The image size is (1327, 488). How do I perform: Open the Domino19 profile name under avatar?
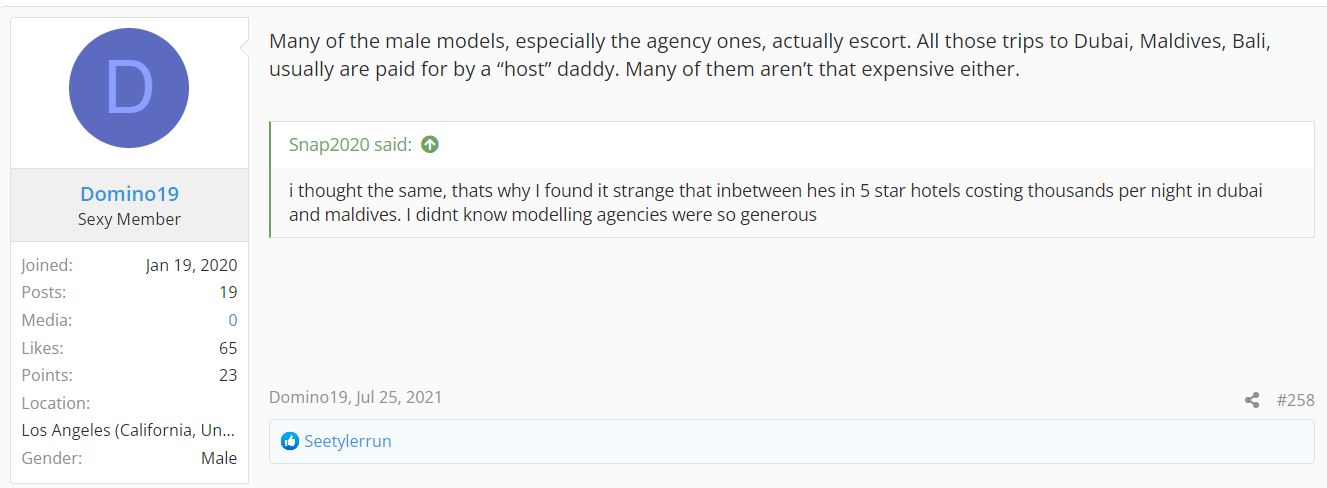click(x=129, y=194)
